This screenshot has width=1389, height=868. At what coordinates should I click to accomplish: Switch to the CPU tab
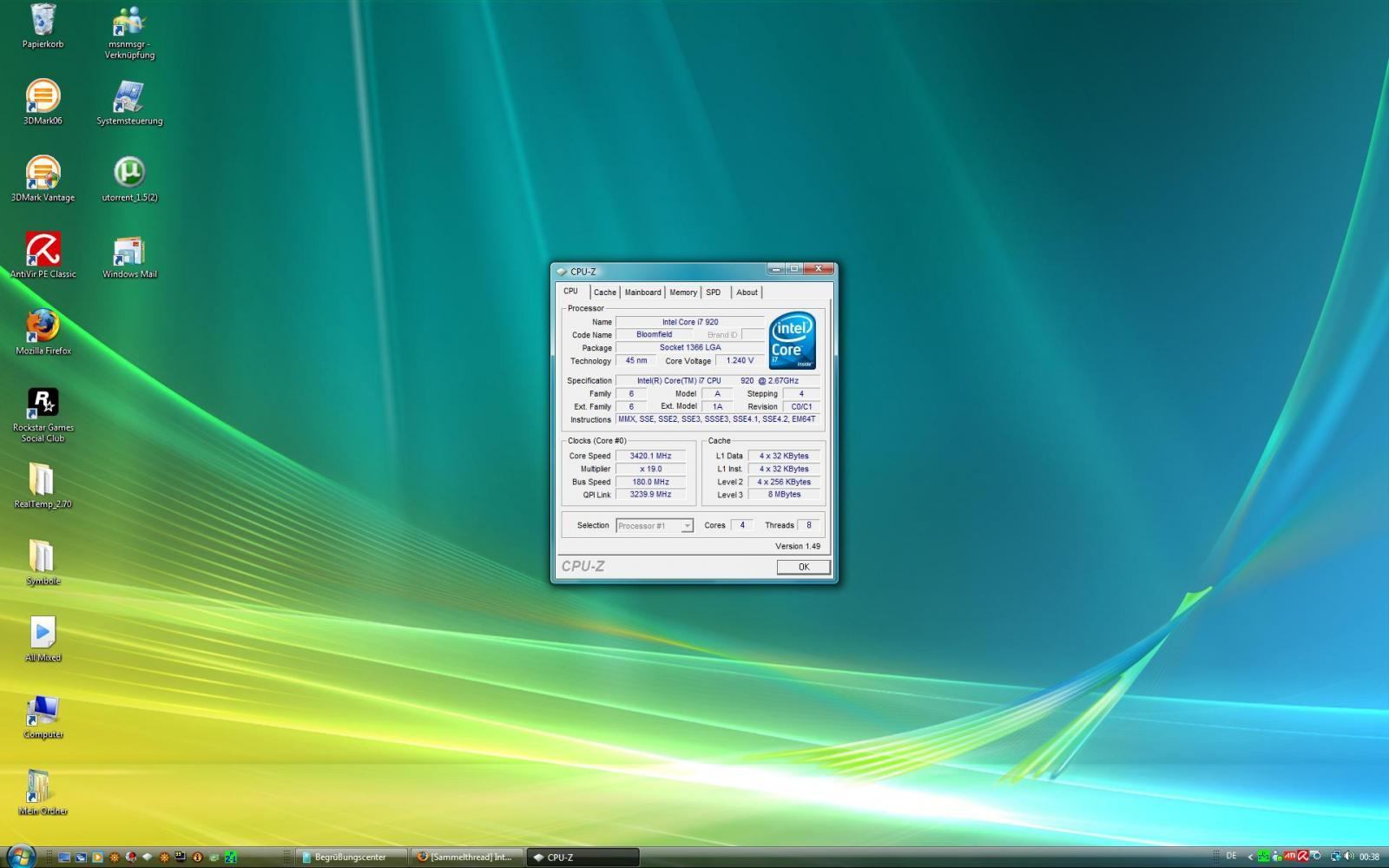point(571,291)
